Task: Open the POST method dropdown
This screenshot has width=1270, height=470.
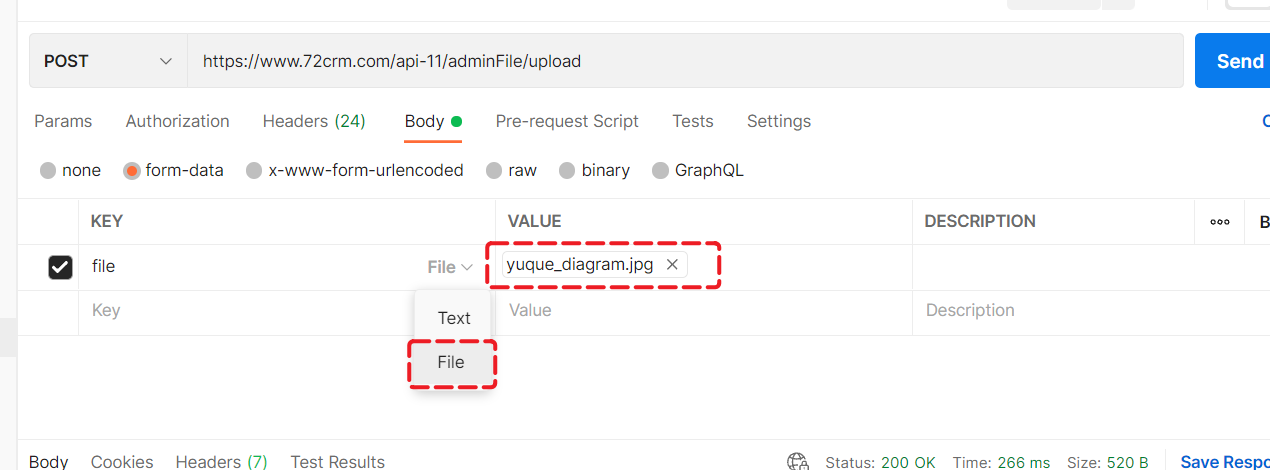Action: point(108,61)
